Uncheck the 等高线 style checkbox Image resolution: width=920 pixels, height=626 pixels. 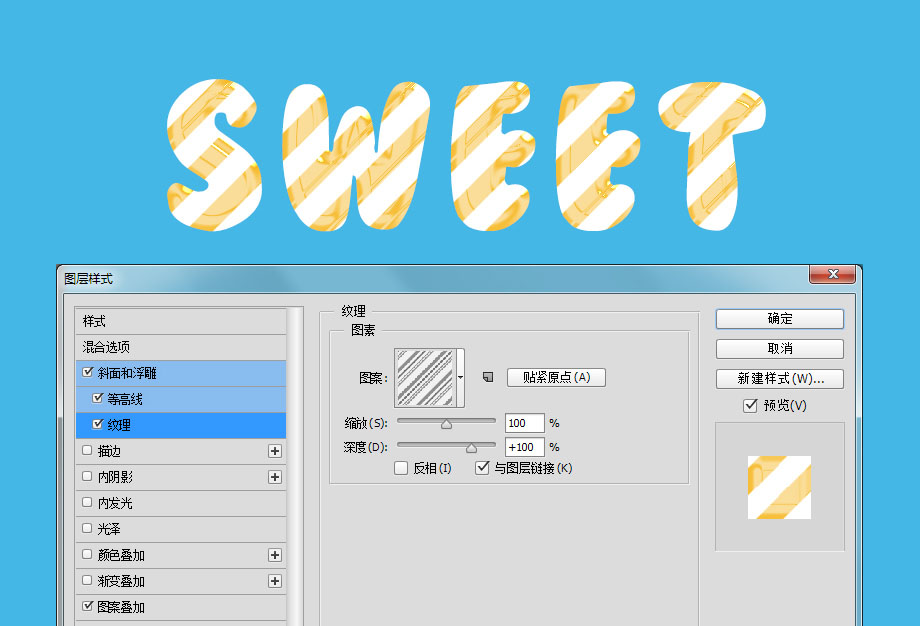tap(95, 400)
